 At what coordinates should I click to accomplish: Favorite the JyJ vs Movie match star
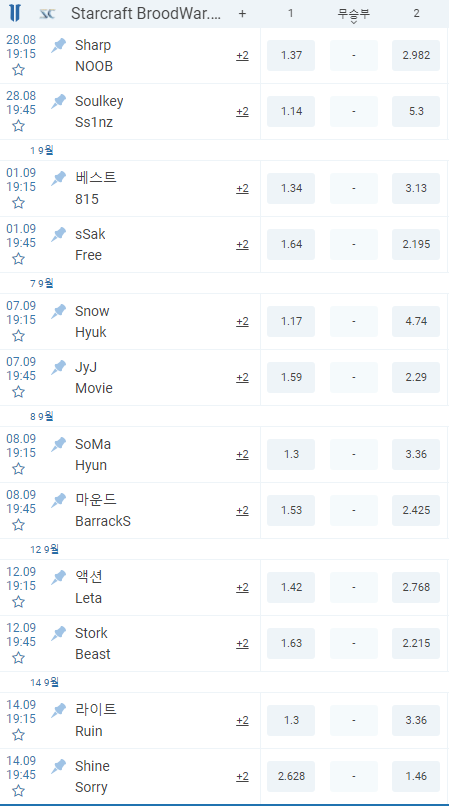tap(19, 392)
